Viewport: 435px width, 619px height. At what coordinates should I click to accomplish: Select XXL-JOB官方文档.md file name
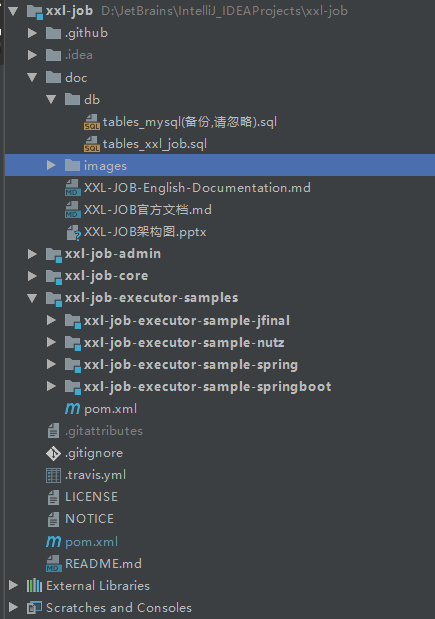pyautogui.click(x=148, y=210)
